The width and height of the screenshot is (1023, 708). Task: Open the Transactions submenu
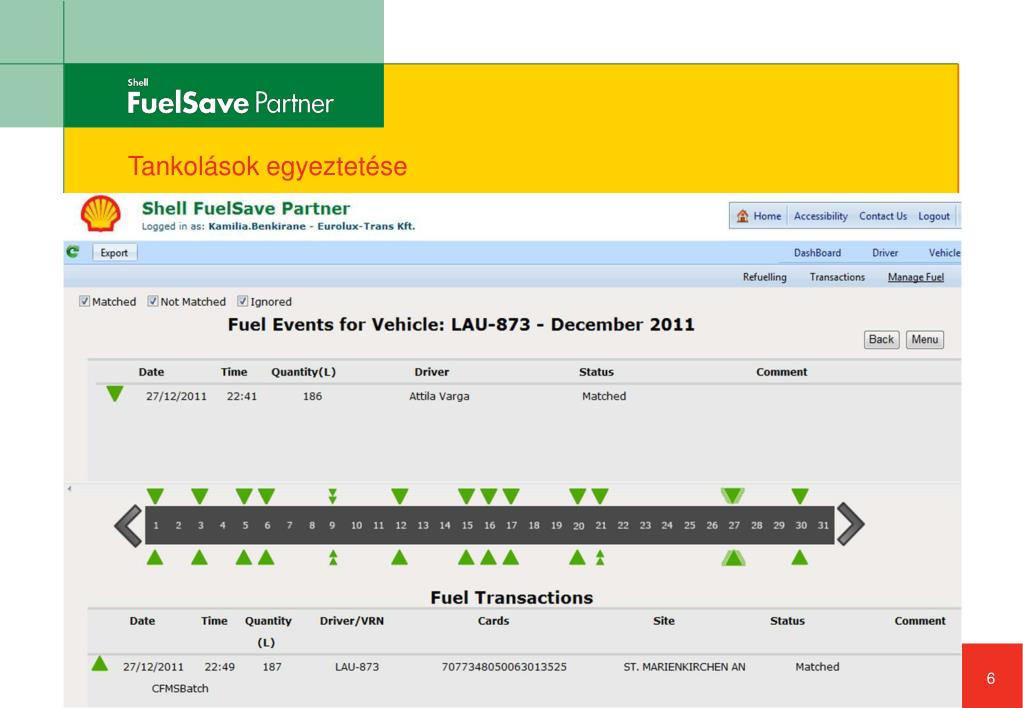(x=837, y=277)
